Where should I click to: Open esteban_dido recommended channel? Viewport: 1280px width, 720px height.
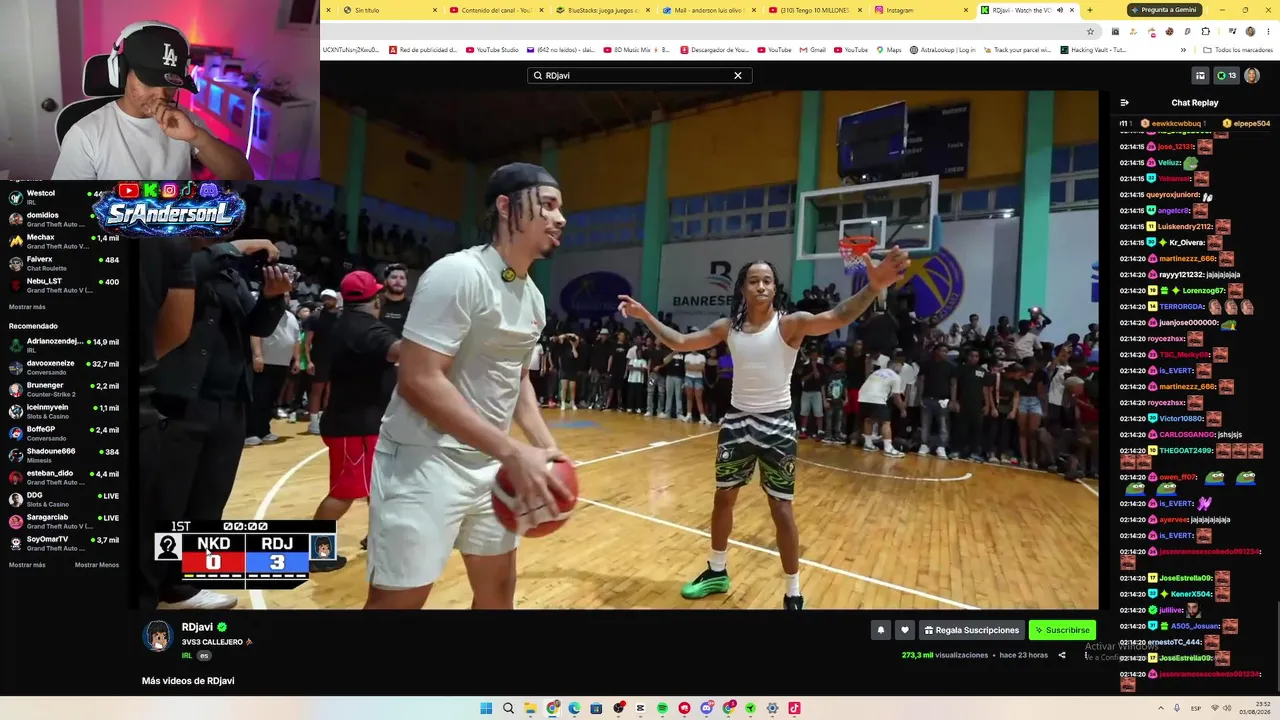(x=64, y=477)
